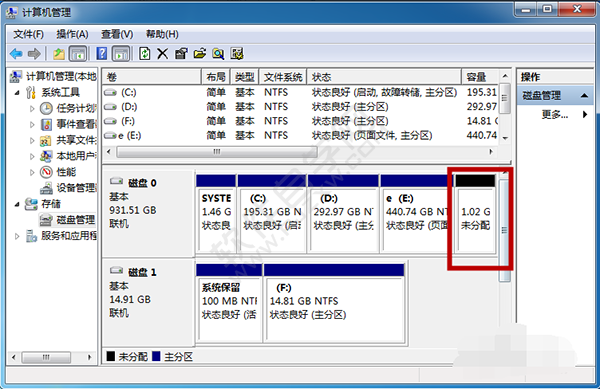This screenshot has height=389, width=600.
Task: Click the volume list horizontal scrollbar thumb
Action: 217,152
